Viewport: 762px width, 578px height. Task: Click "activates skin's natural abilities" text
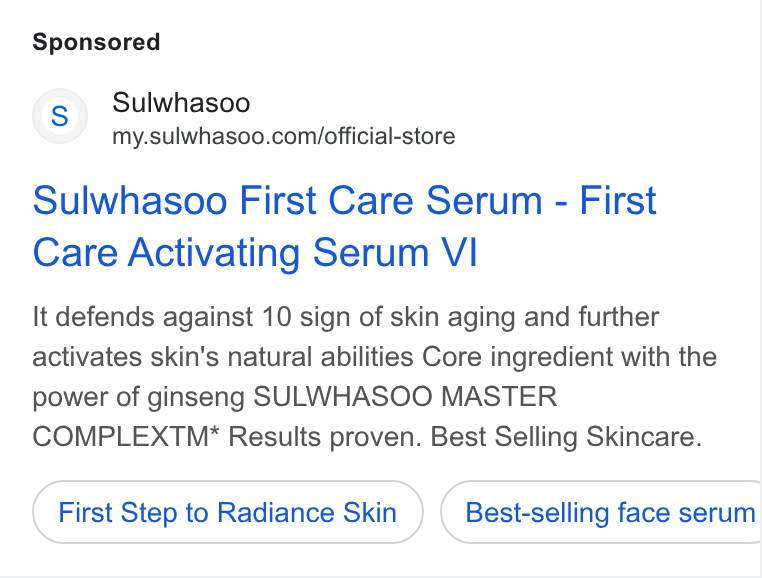pos(223,357)
